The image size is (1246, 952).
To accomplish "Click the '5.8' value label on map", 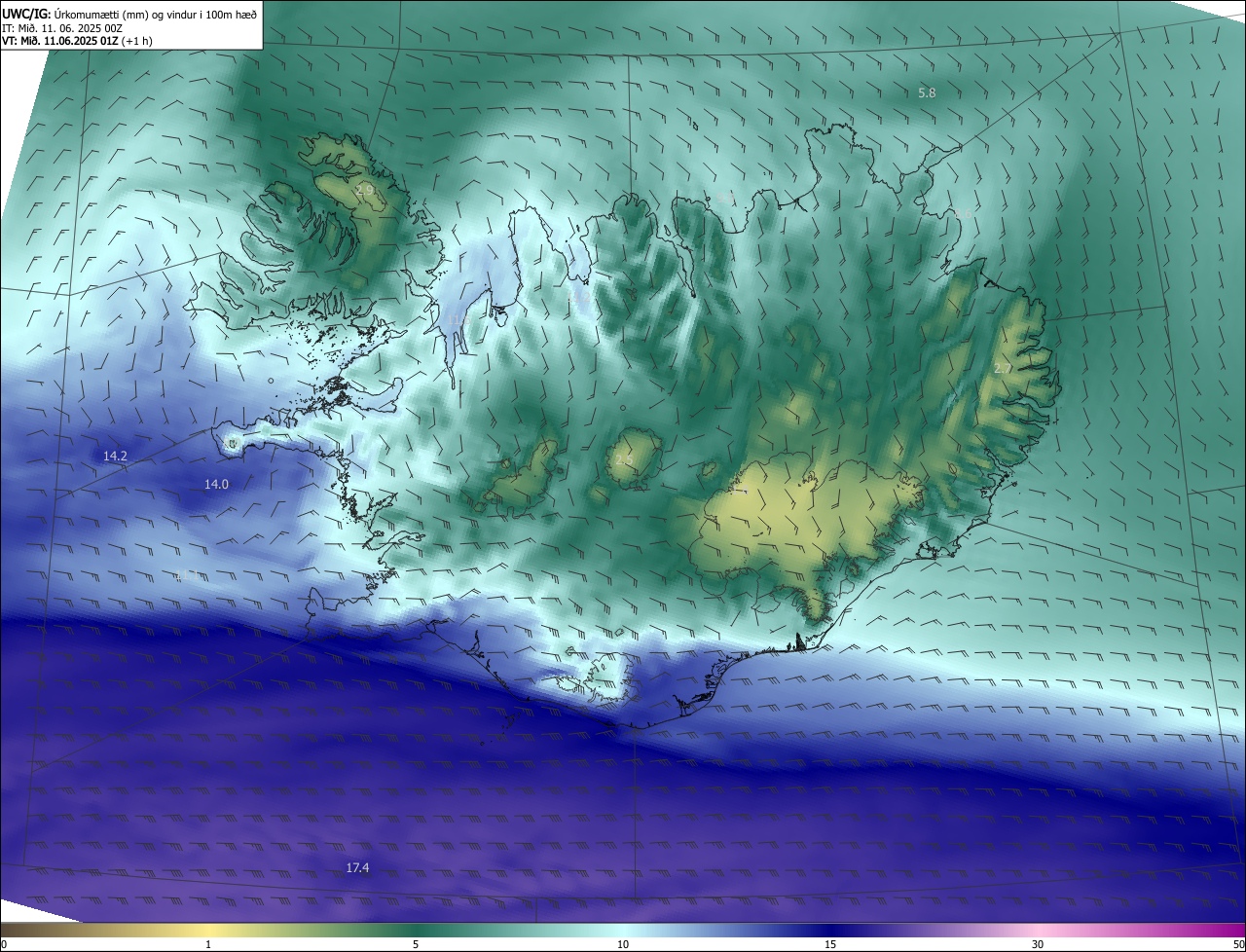I will (927, 93).
